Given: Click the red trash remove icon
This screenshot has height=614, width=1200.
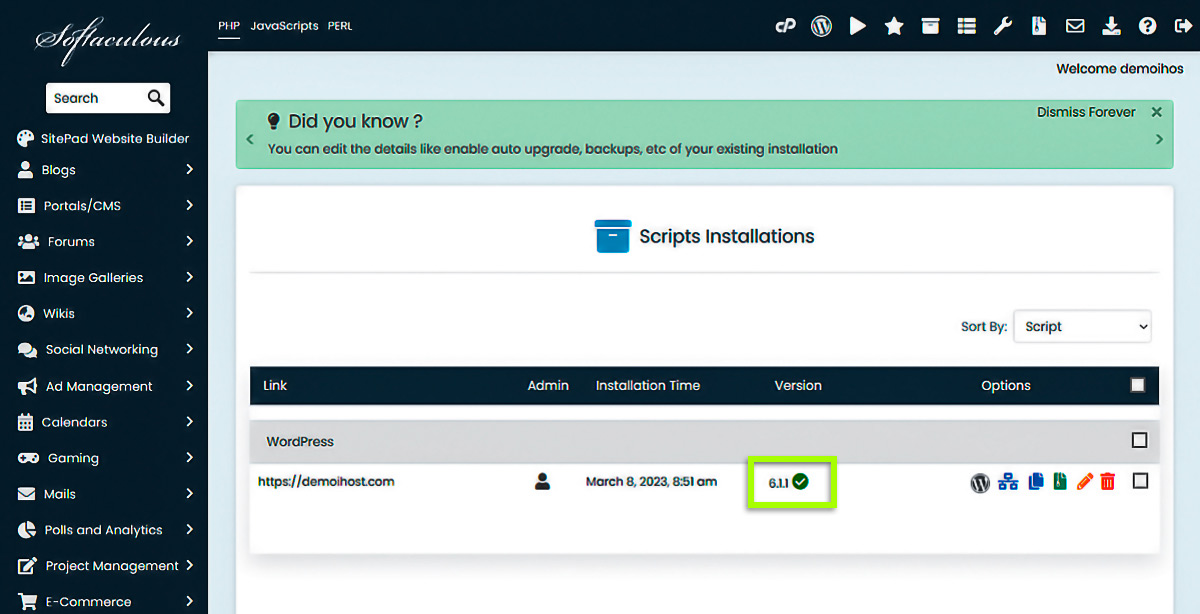Looking at the screenshot, I should (x=1108, y=482).
